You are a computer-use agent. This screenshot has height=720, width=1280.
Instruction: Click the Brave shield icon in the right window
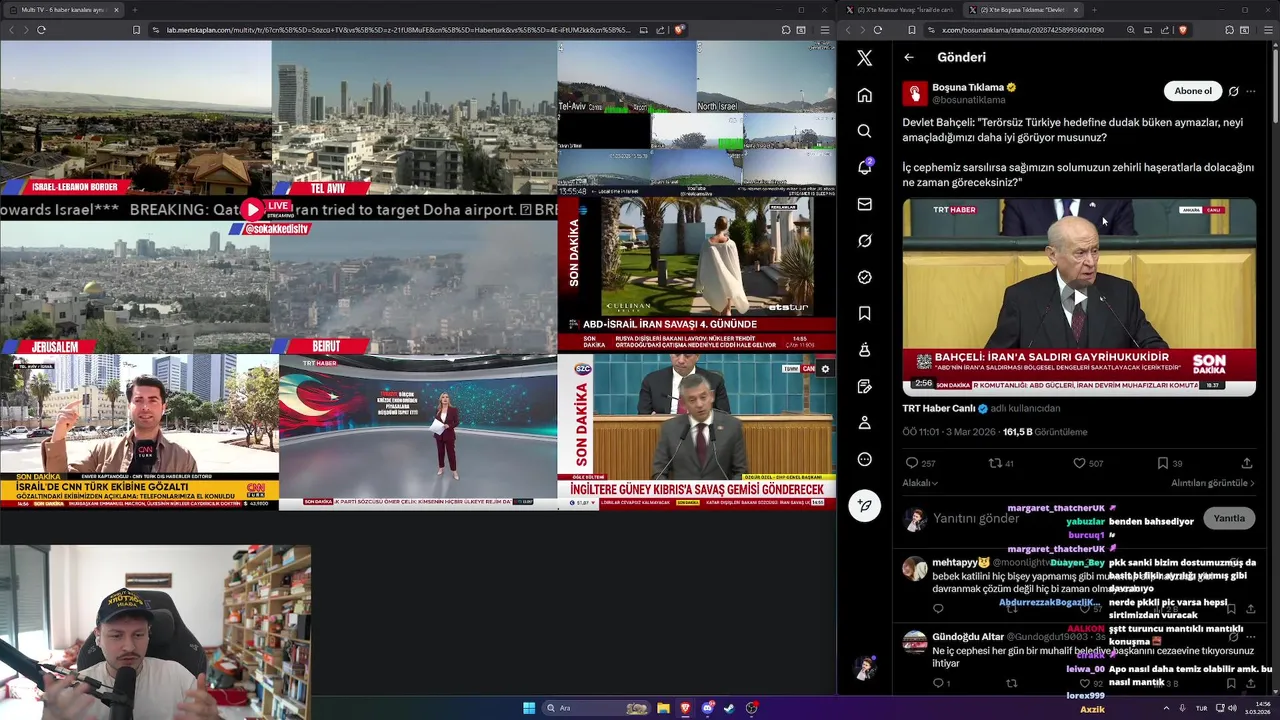pos(1182,30)
